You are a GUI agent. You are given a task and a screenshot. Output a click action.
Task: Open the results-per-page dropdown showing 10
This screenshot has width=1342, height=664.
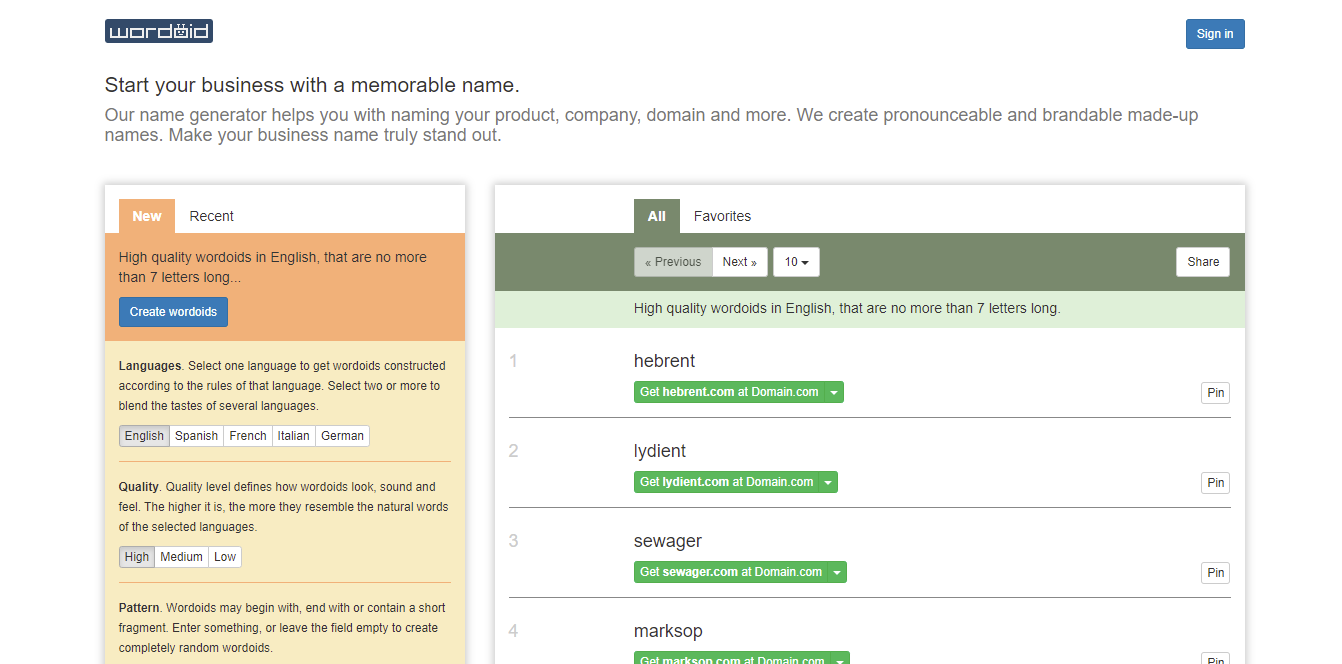coord(796,261)
